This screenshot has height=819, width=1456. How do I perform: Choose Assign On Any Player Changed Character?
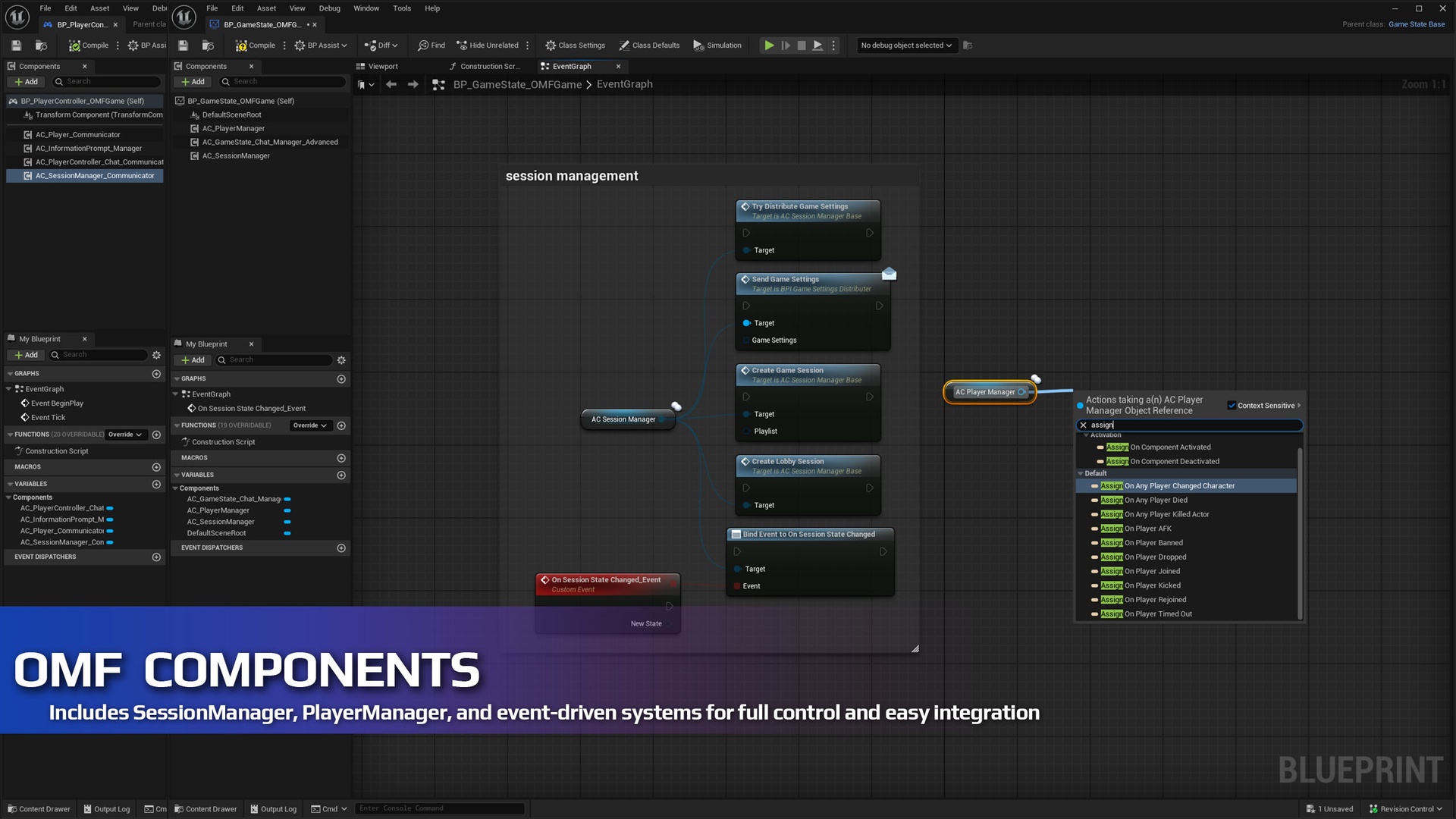[1186, 486]
